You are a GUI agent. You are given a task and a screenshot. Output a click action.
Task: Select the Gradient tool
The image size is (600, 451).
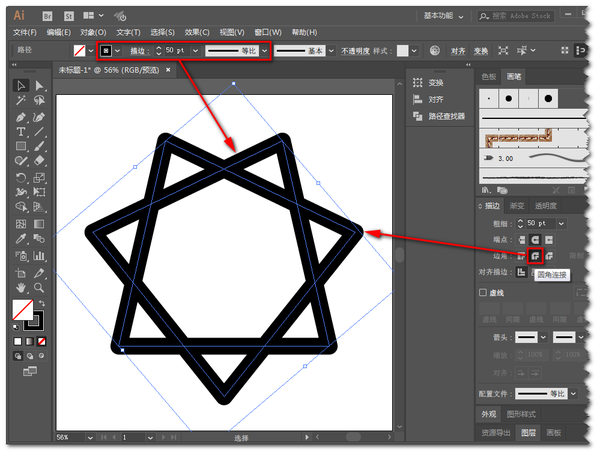pyautogui.click(x=39, y=224)
